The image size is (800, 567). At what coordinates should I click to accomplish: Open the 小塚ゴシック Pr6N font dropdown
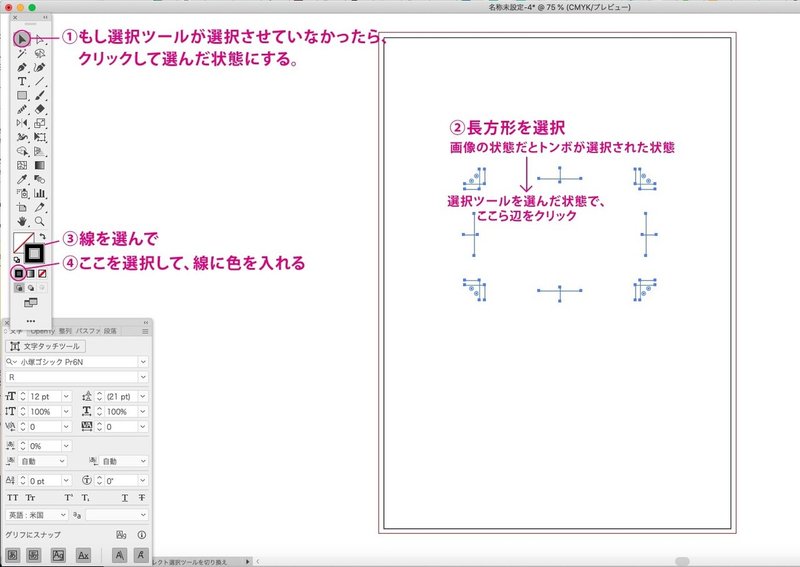click(x=143, y=362)
